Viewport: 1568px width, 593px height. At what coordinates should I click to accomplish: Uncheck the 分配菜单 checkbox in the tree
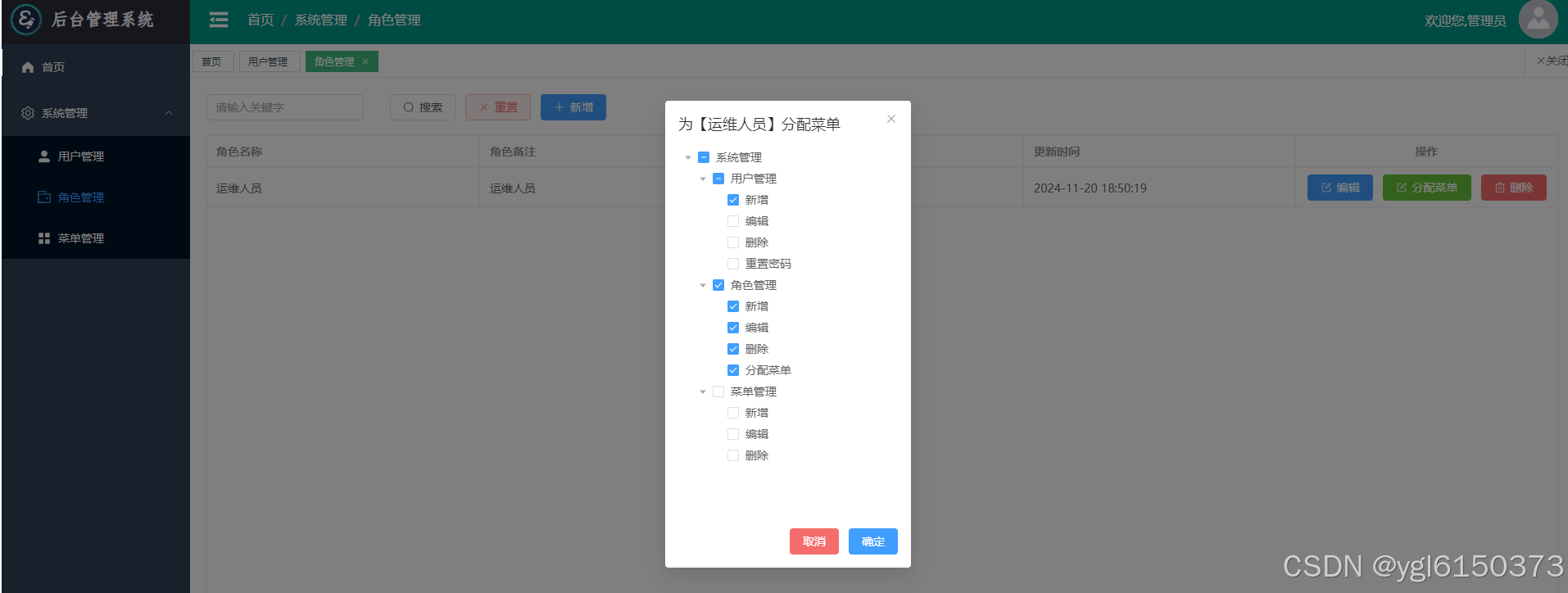(x=733, y=370)
